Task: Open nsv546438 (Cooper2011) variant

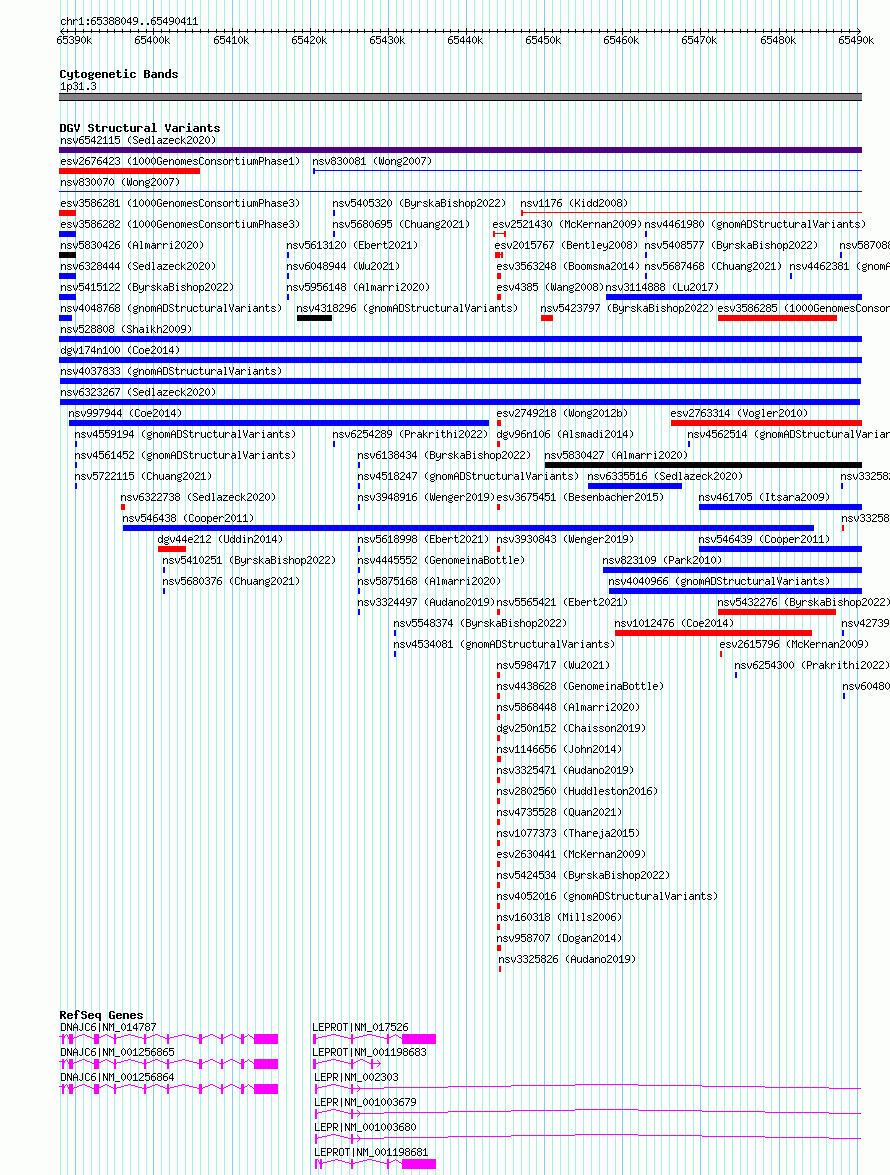Action: coord(188,518)
